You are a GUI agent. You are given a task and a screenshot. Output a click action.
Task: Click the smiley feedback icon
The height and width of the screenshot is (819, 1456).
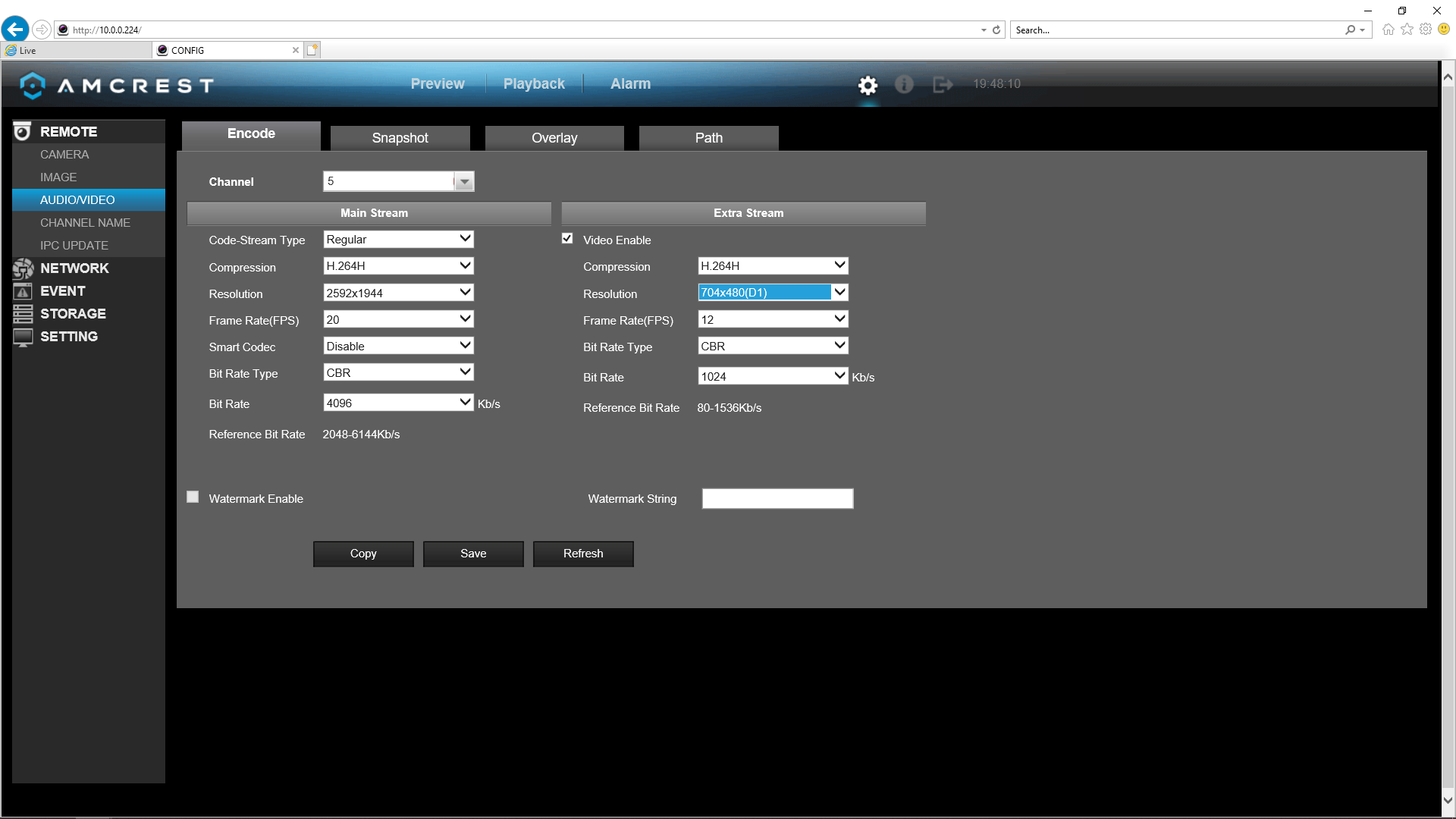coord(1444,30)
